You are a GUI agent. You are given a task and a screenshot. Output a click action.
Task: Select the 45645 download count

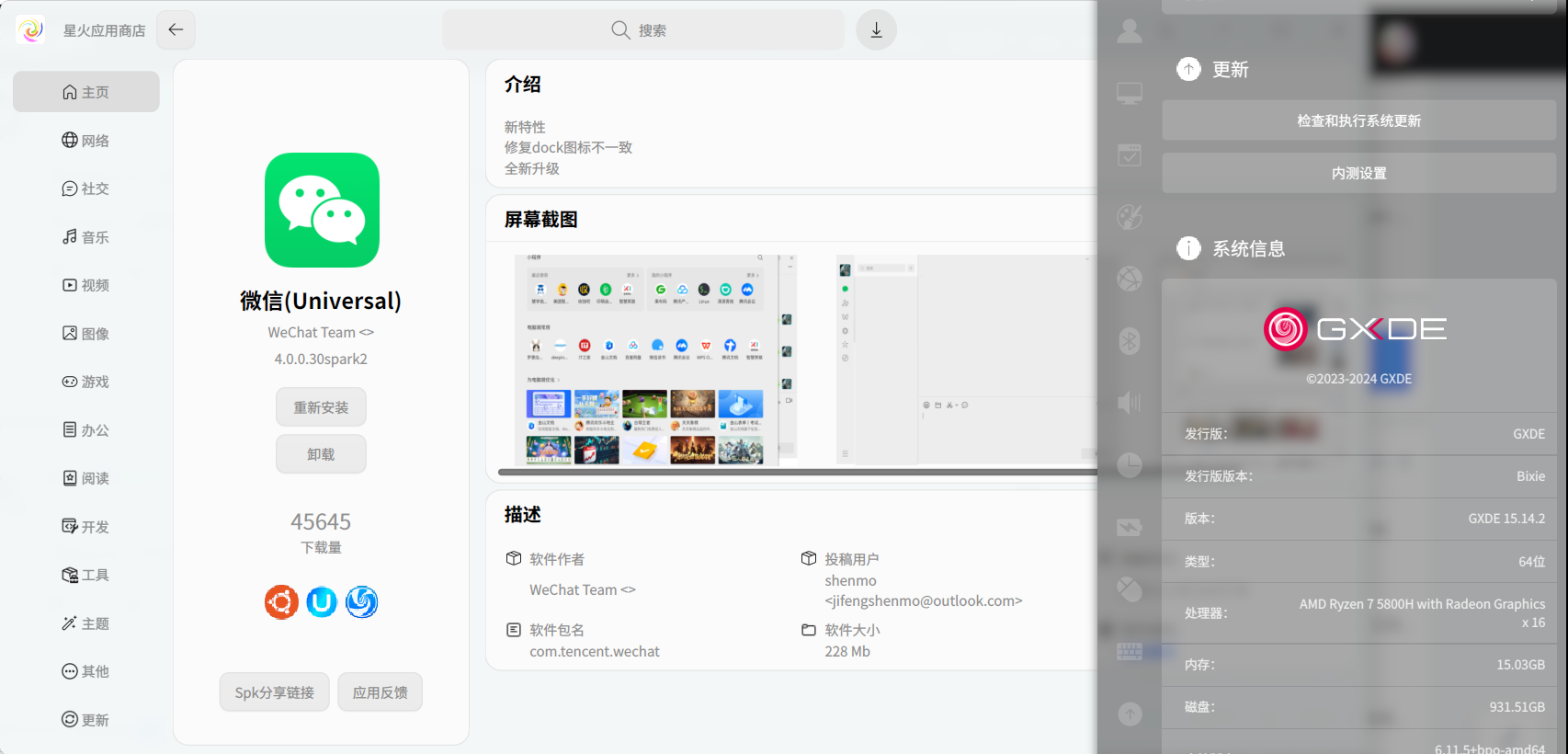pyautogui.click(x=321, y=521)
